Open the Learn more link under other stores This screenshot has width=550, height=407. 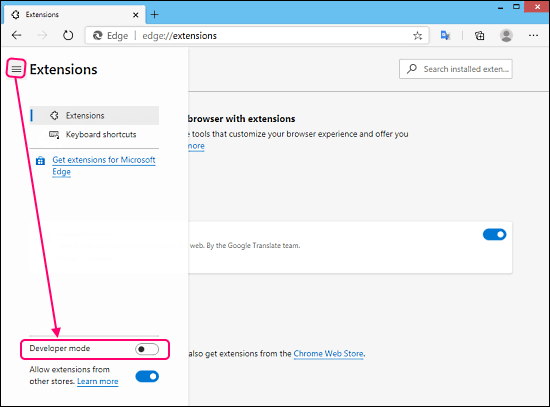coord(98,381)
